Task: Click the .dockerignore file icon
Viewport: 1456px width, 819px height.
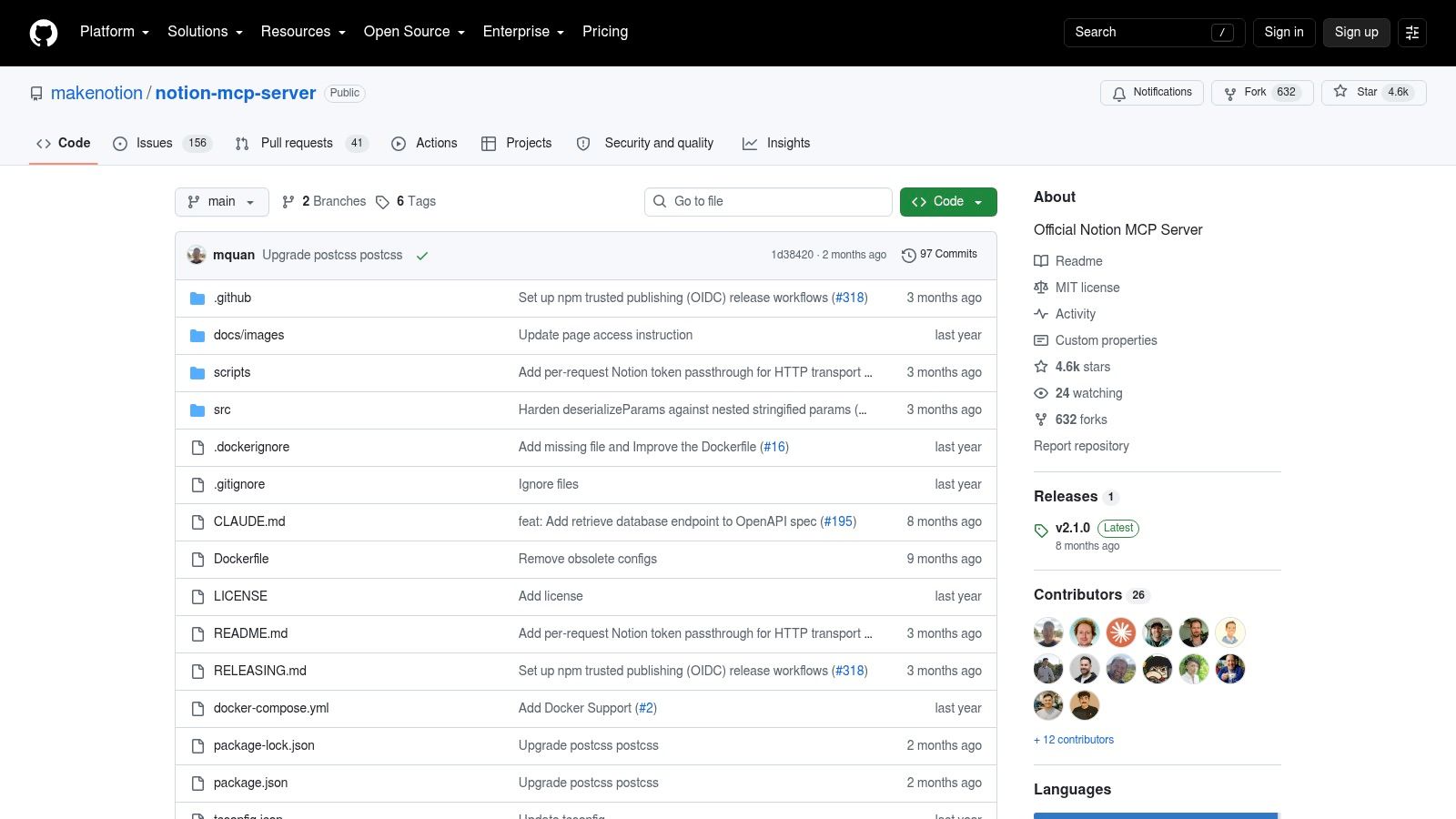Action: coord(197,448)
